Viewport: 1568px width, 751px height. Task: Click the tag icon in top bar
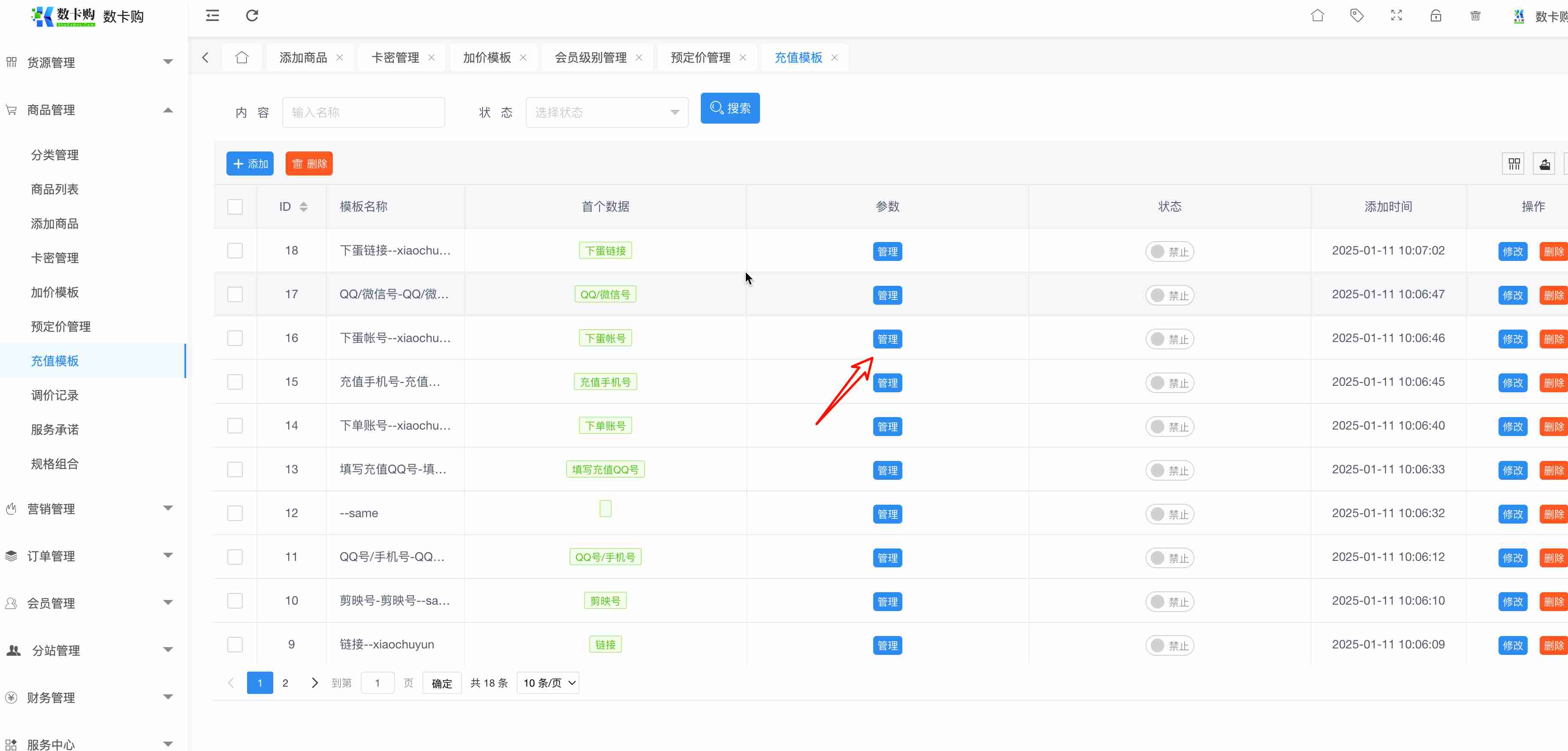(x=1357, y=16)
